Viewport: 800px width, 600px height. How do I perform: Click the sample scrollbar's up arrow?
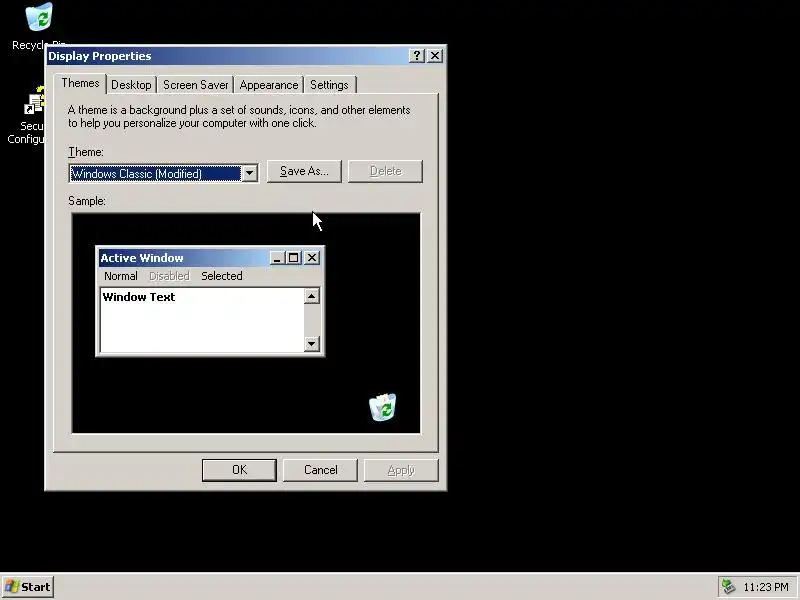click(311, 296)
